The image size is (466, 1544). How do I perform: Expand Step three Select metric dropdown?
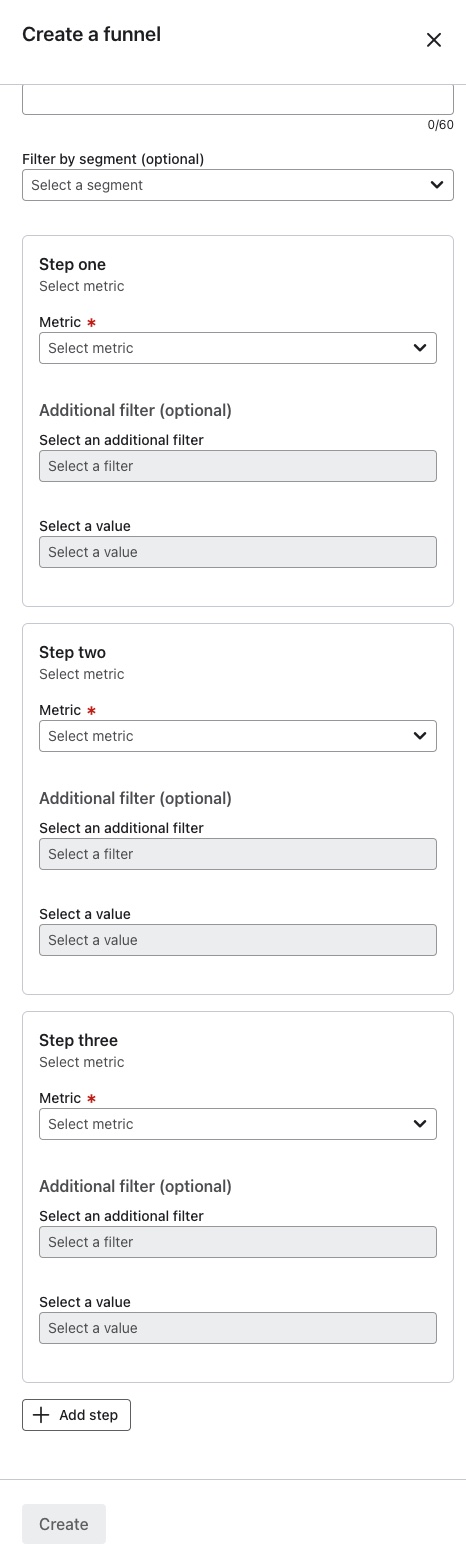click(238, 1124)
